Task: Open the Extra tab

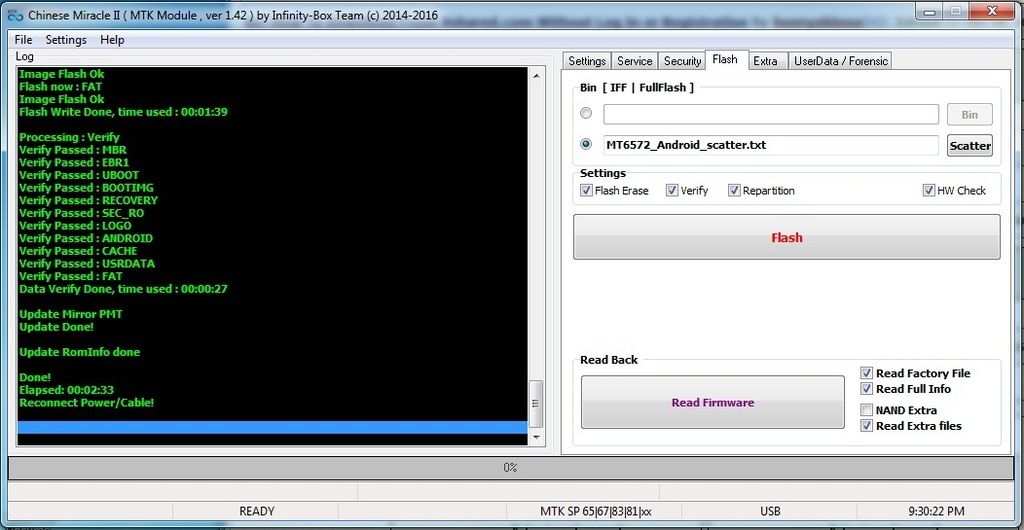Action: tap(765, 61)
